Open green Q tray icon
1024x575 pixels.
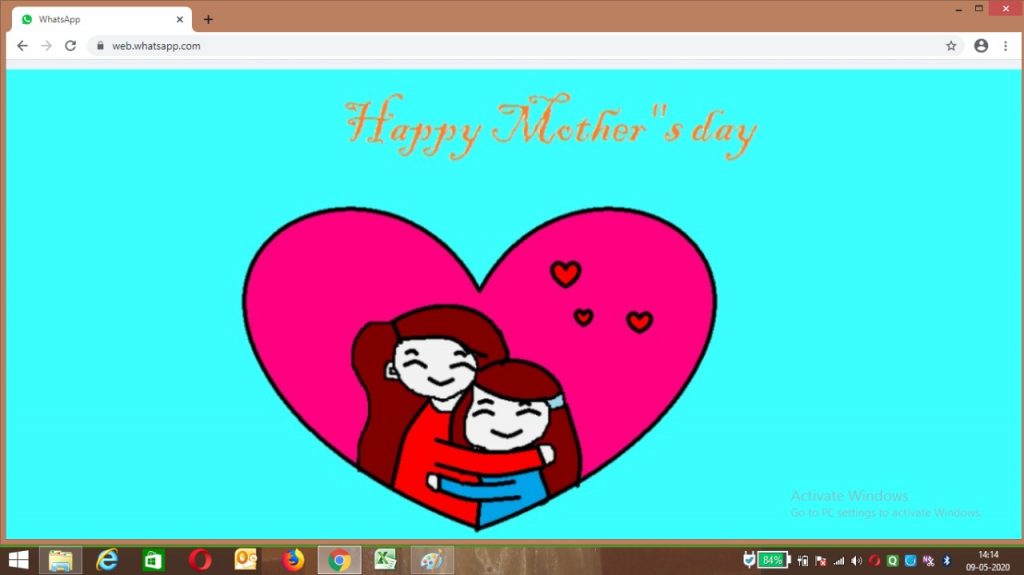893,561
